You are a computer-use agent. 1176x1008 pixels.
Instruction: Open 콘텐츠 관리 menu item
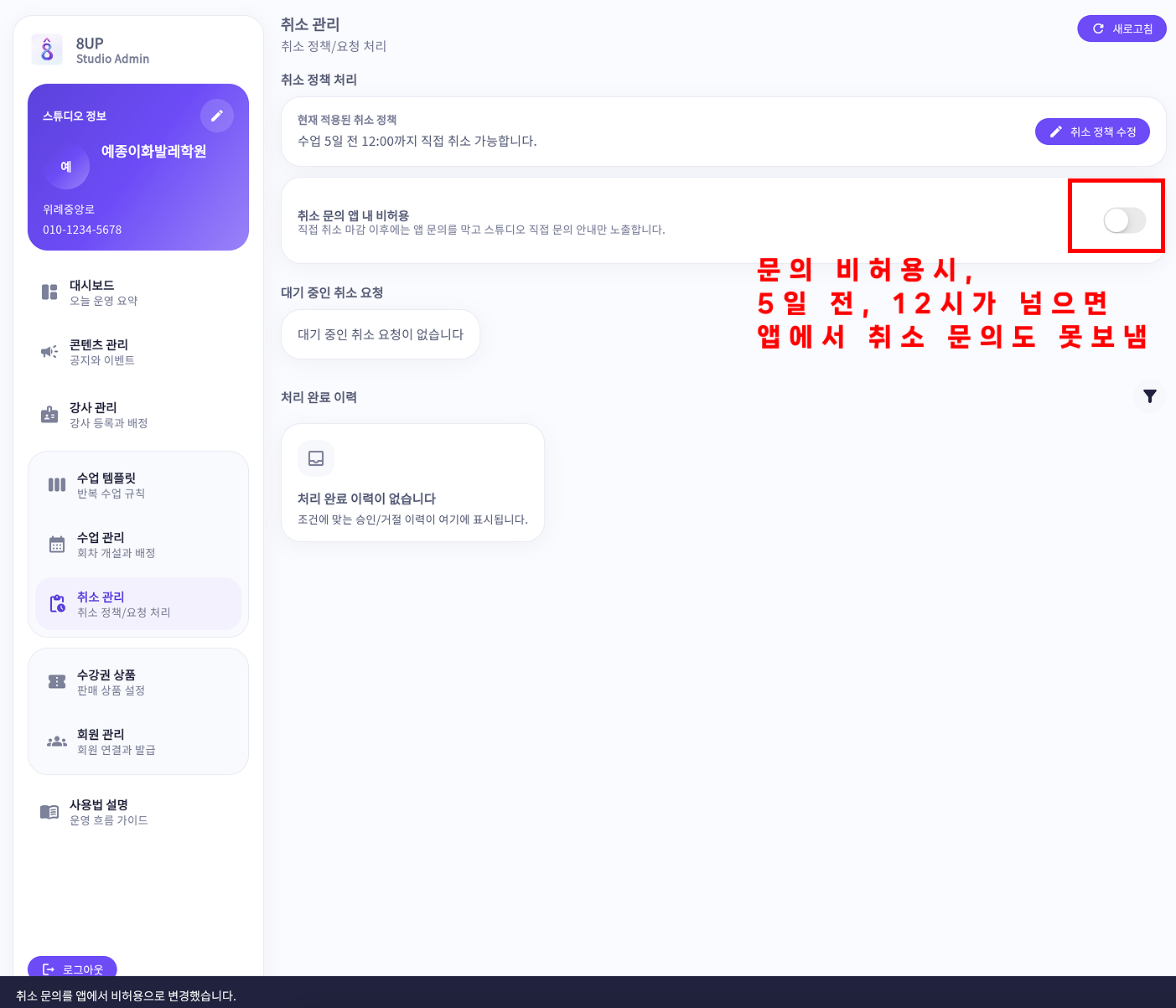[x=138, y=352]
